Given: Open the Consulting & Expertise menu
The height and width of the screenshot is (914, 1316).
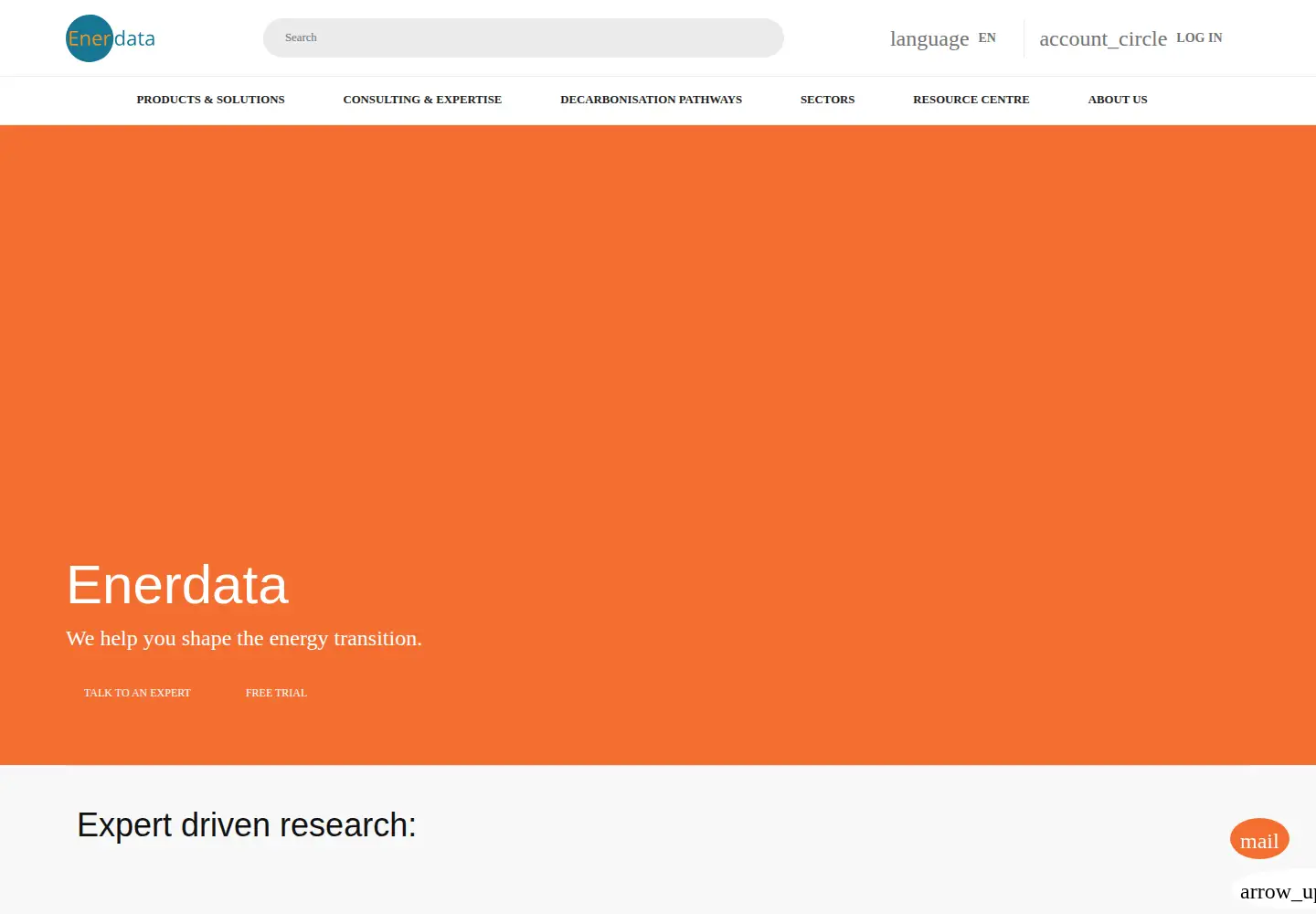Looking at the screenshot, I should (x=422, y=100).
